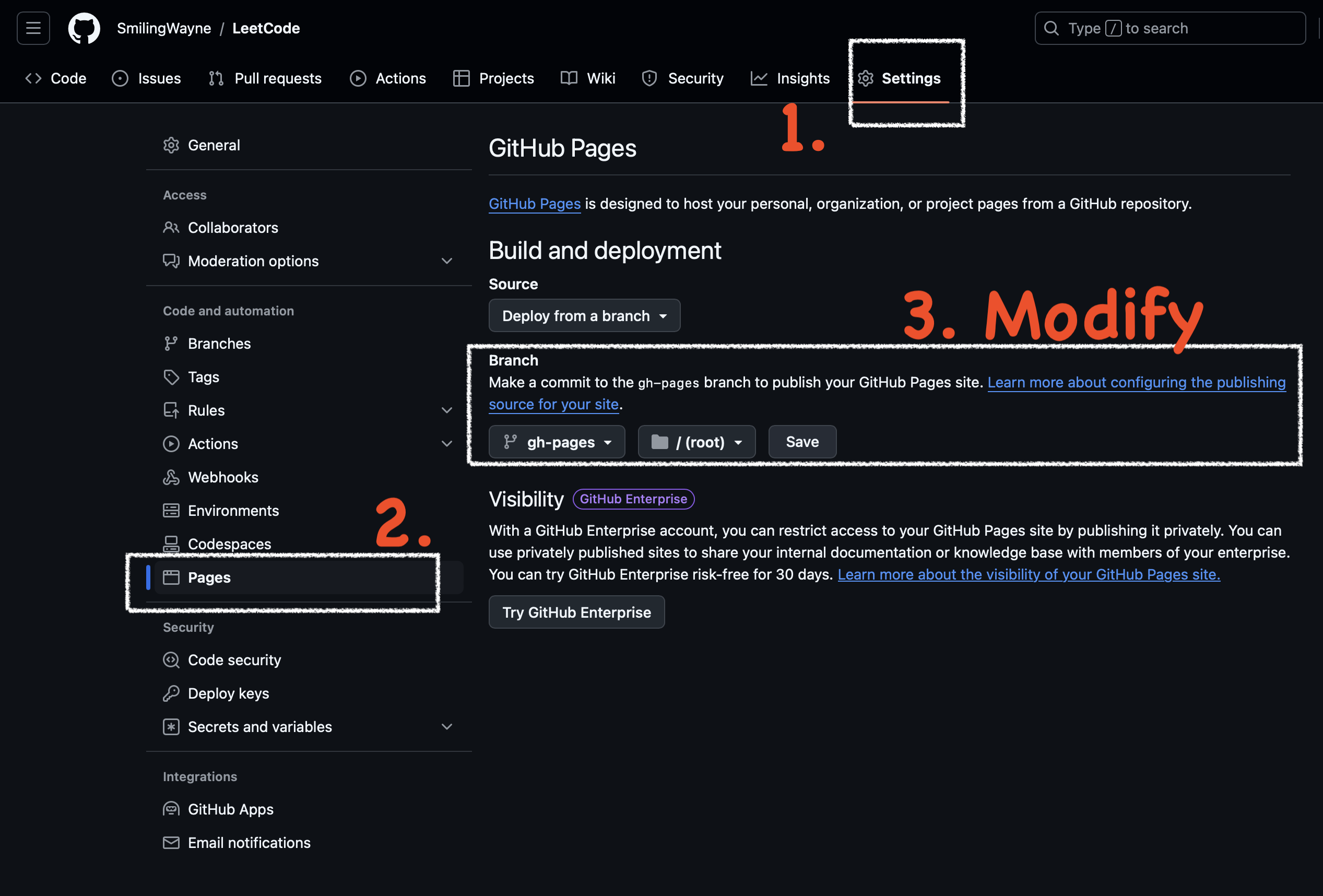Click the Projects table icon in top nav
This screenshot has width=1323, height=896.
(x=461, y=78)
